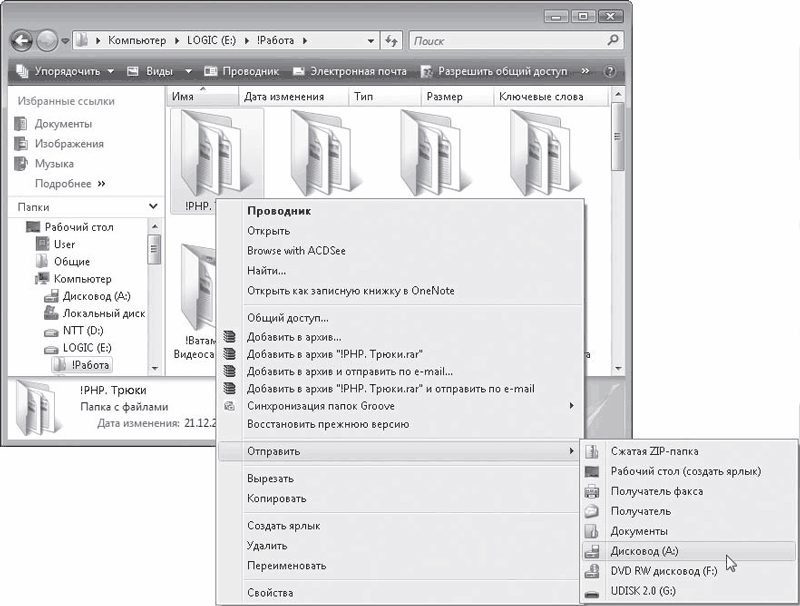Choose Свойства from the context menu
This screenshot has width=800, height=606.
click(x=270, y=593)
